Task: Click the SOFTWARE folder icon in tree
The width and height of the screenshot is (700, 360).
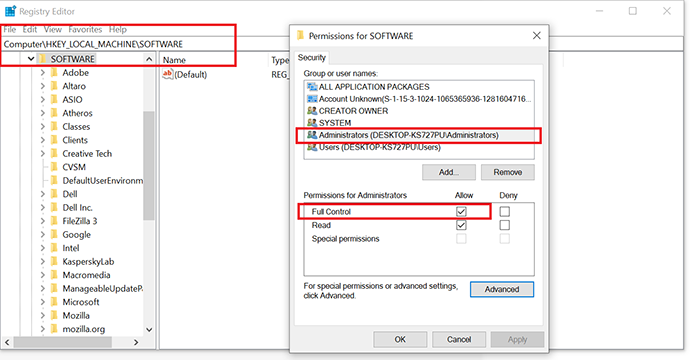Action: click(42, 59)
